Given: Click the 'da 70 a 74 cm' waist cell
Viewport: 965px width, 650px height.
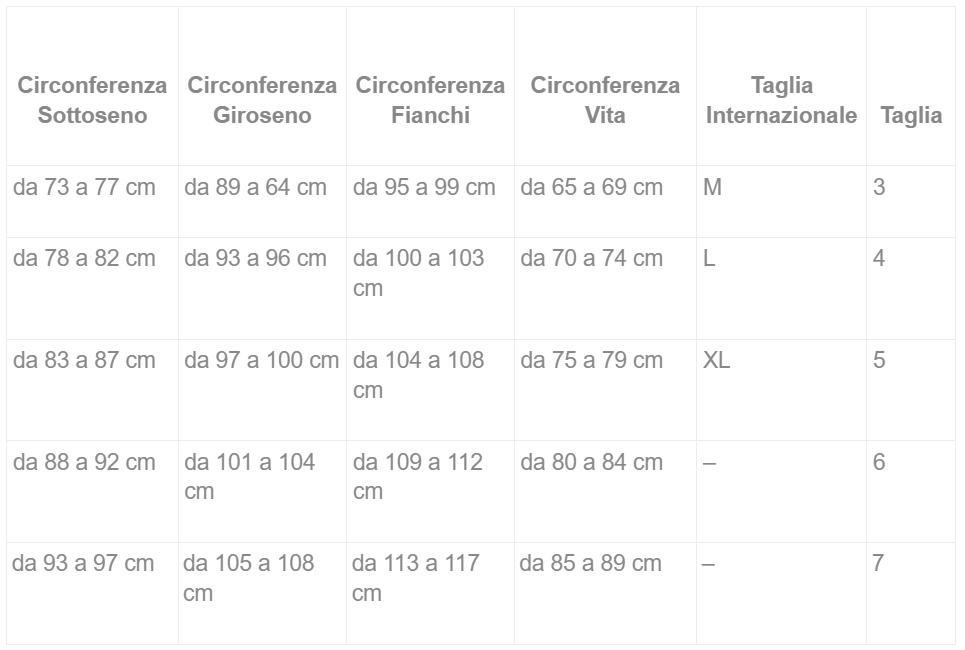Looking at the screenshot, I should point(591,258).
